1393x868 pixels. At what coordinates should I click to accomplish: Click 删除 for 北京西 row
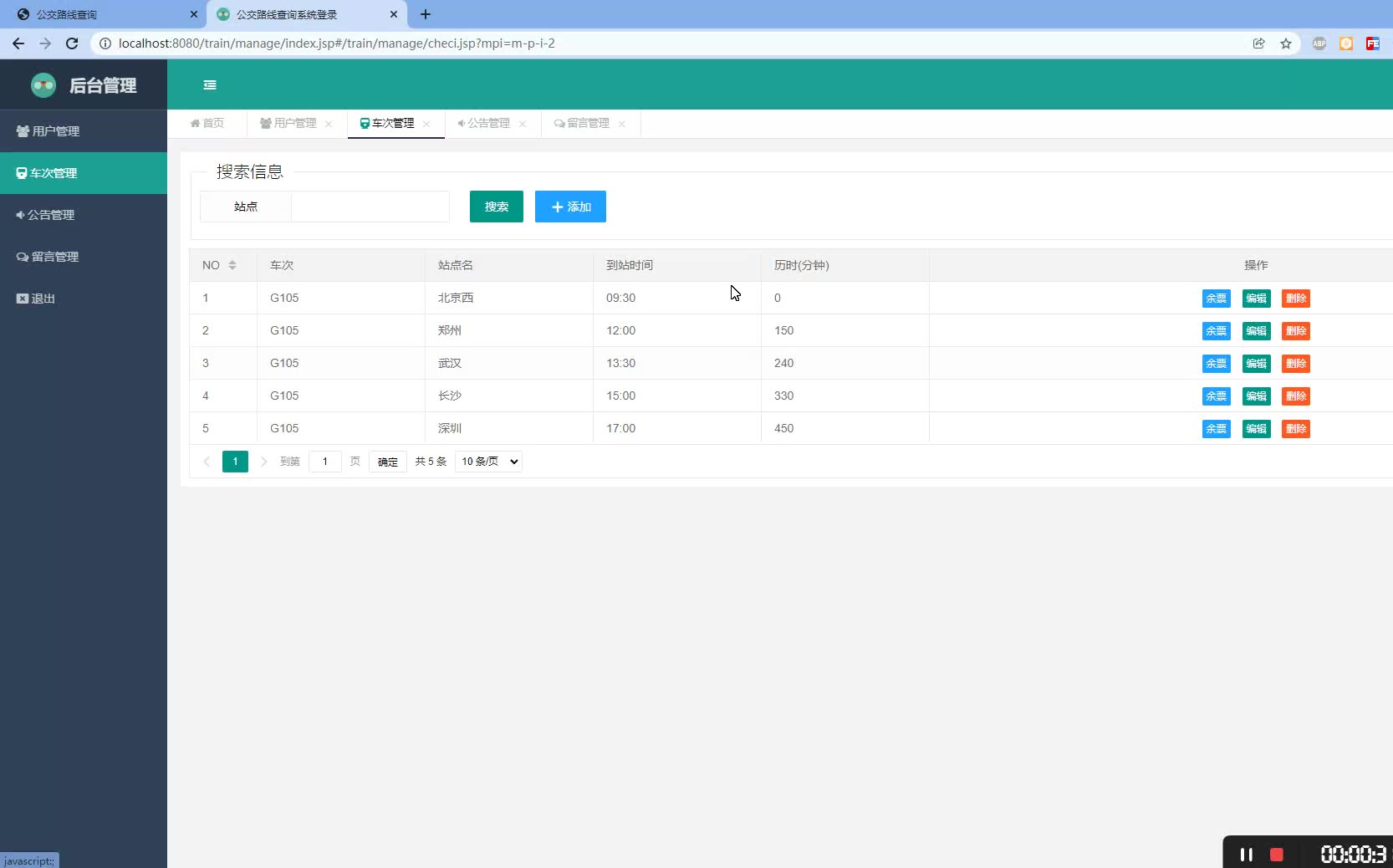[1296, 299]
